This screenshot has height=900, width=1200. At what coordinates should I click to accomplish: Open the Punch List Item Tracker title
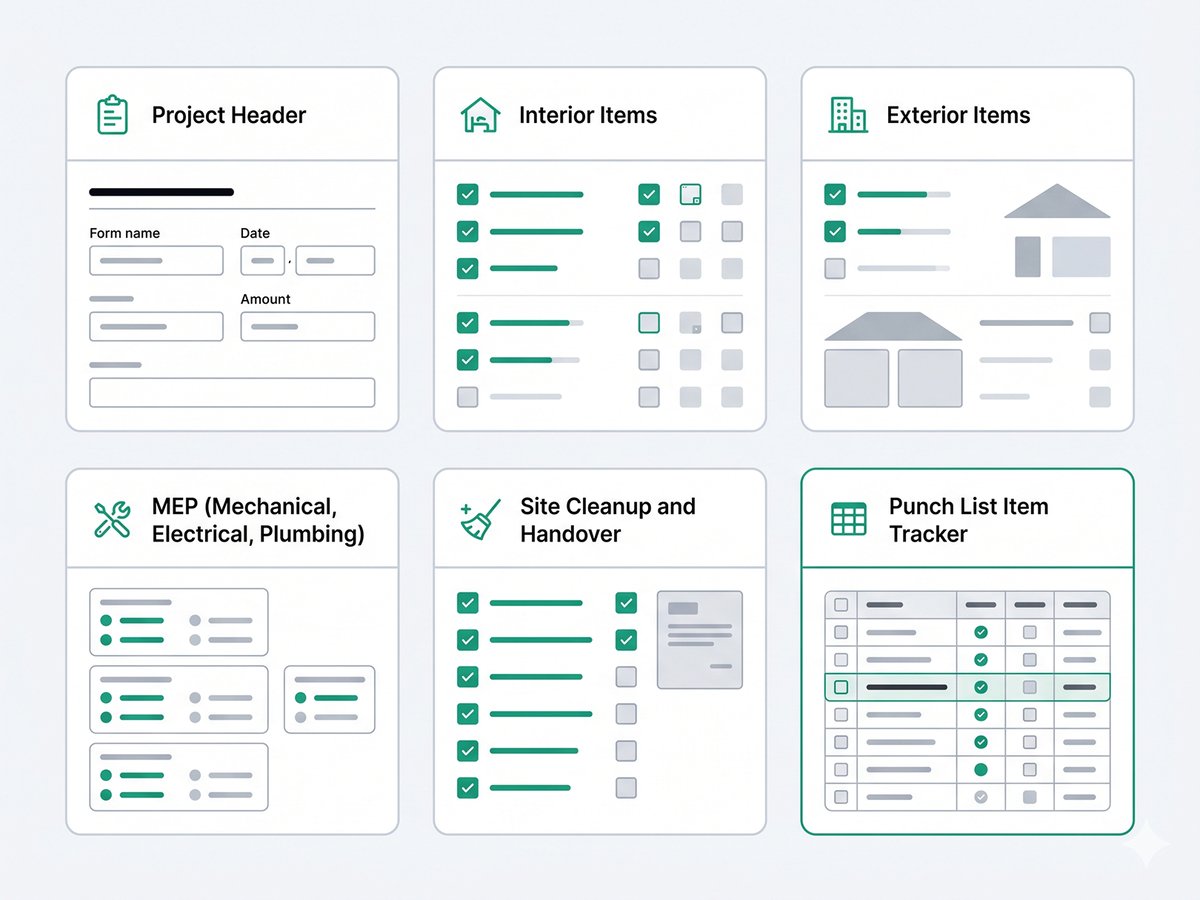pos(968,520)
